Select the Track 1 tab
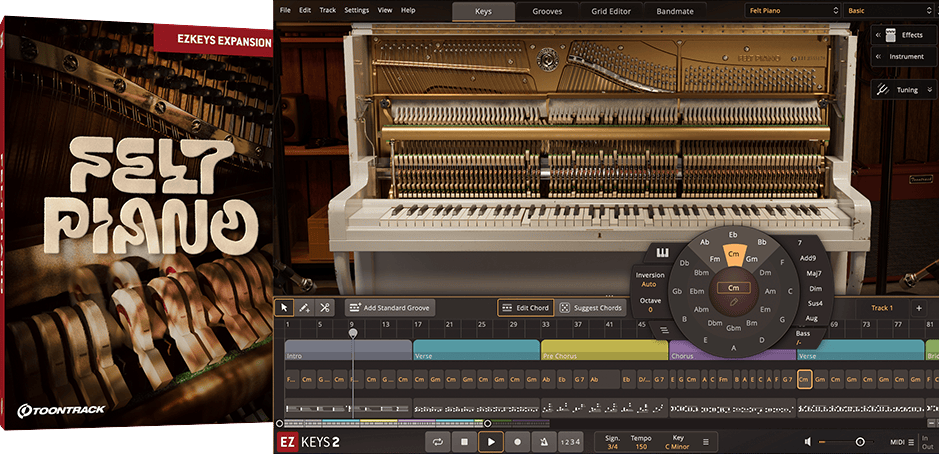This screenshot has width=939, height=454. [x=882, y=308]
